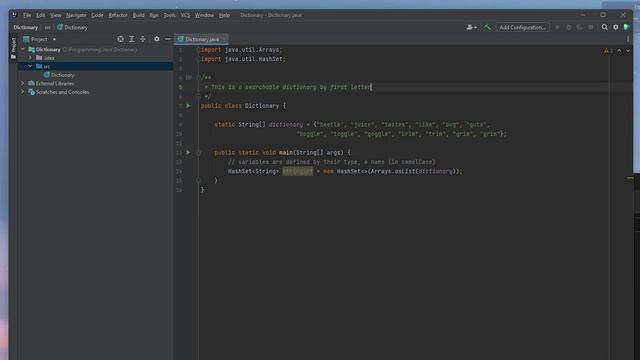
Task: Select the Dictionary.java editor tab
Action: [x=201, y=39]
